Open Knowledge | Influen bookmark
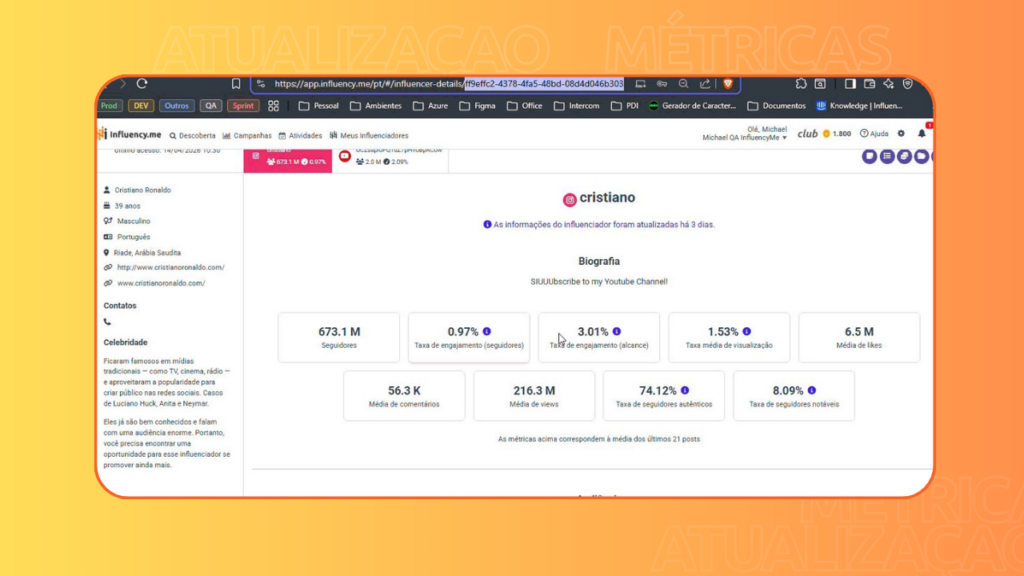This screenshot has height=576, width=1024. point(859,106)
